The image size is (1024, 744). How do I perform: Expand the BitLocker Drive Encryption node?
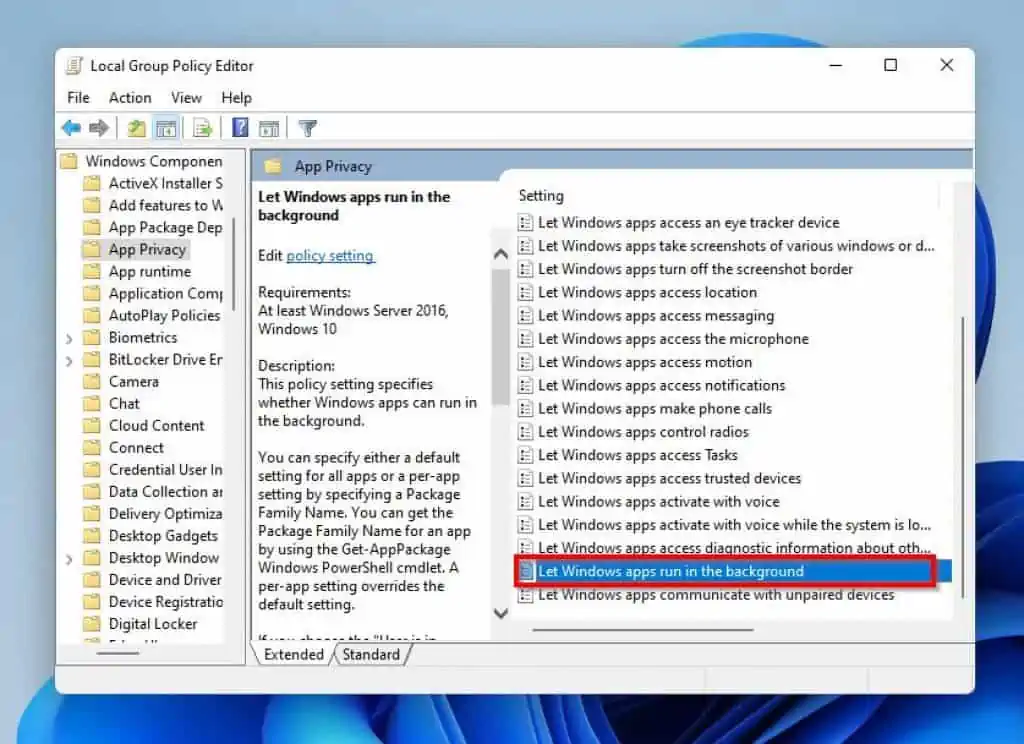70,359
